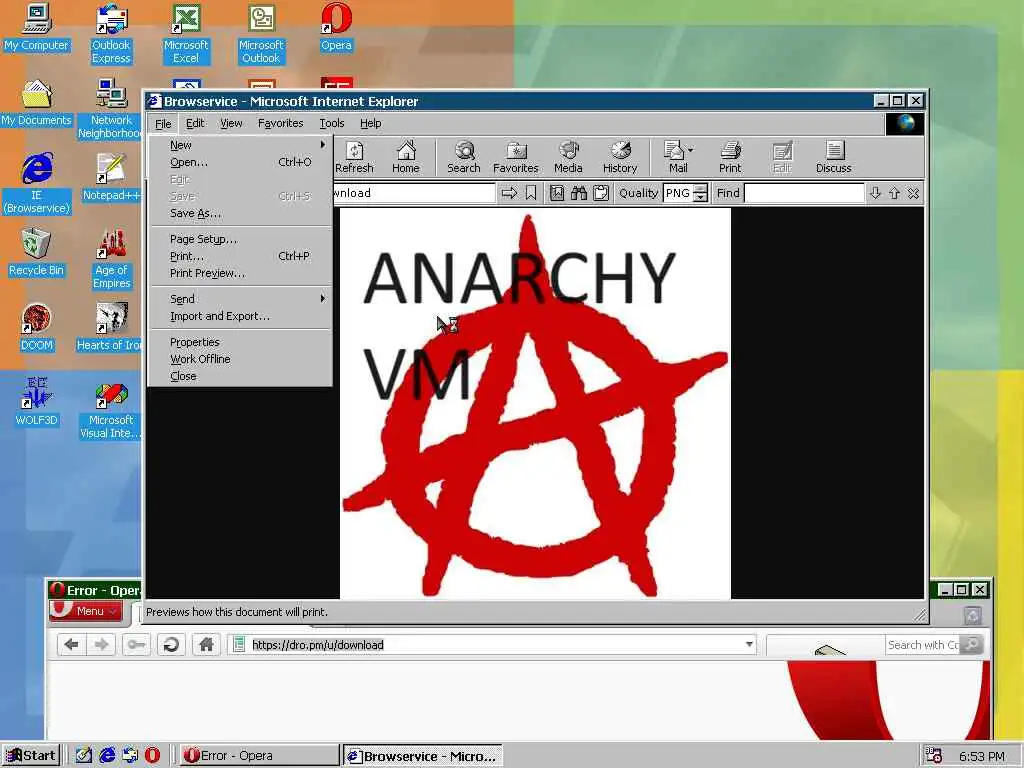Choose Open... from the File menu
Viewport: 1024px width, 768px height.
coord(242,162)
